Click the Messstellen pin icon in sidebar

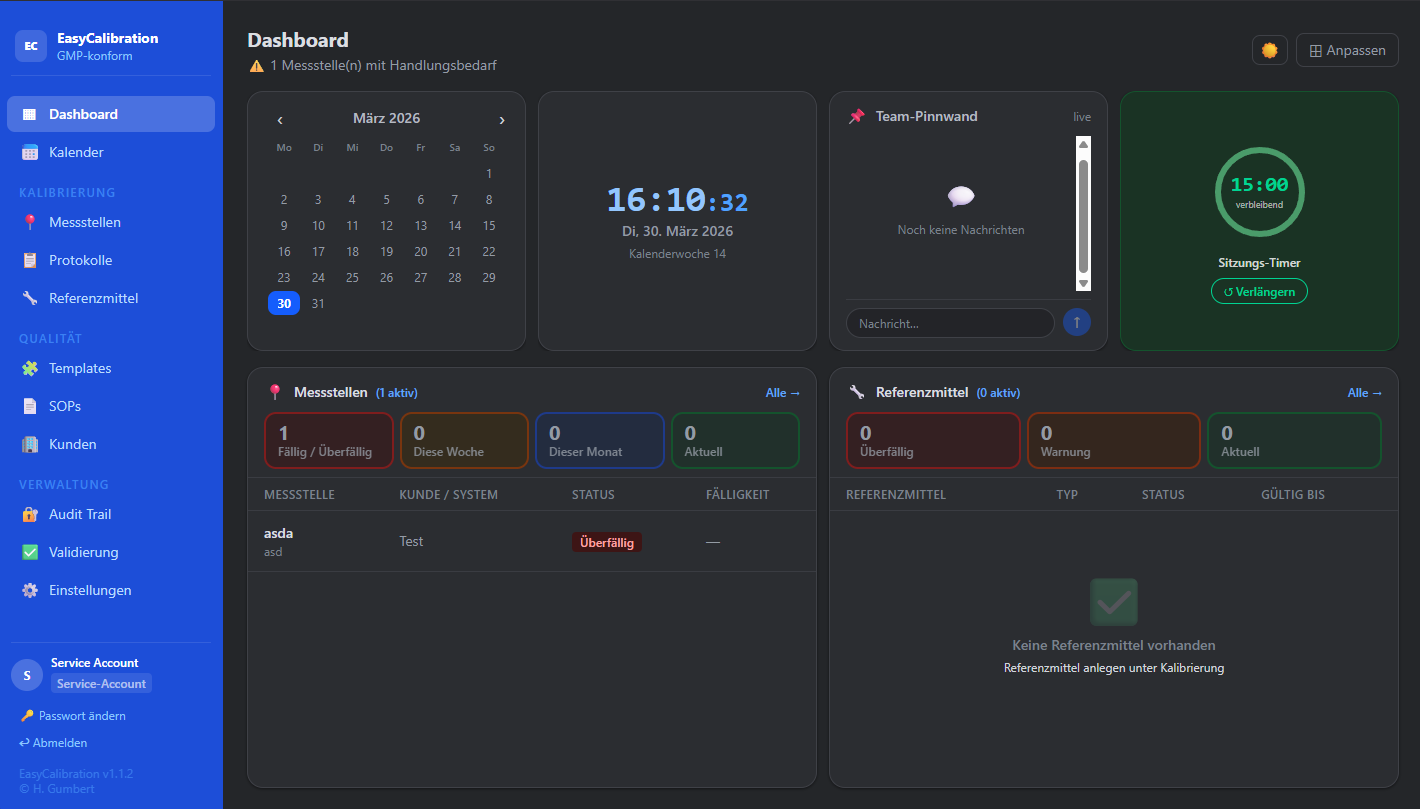click(30, 222)
